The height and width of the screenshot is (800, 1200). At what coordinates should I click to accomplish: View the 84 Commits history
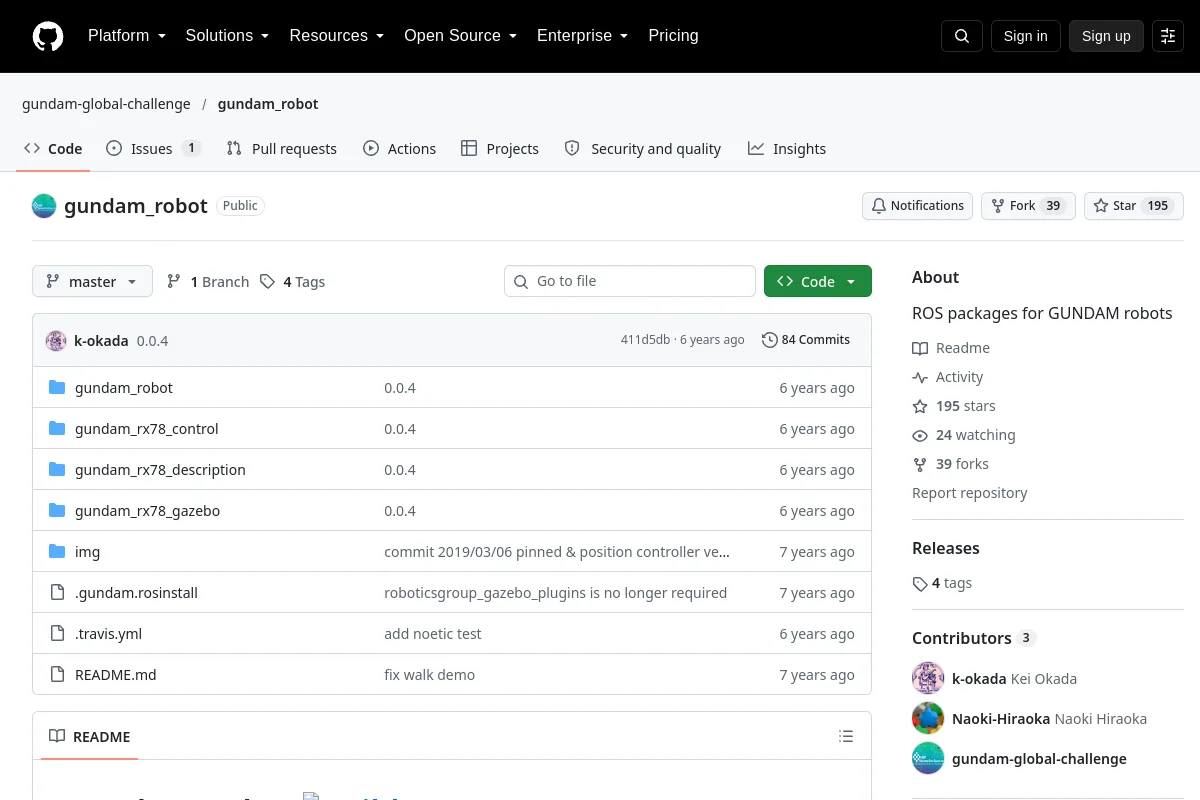click(x=806, y=340)
